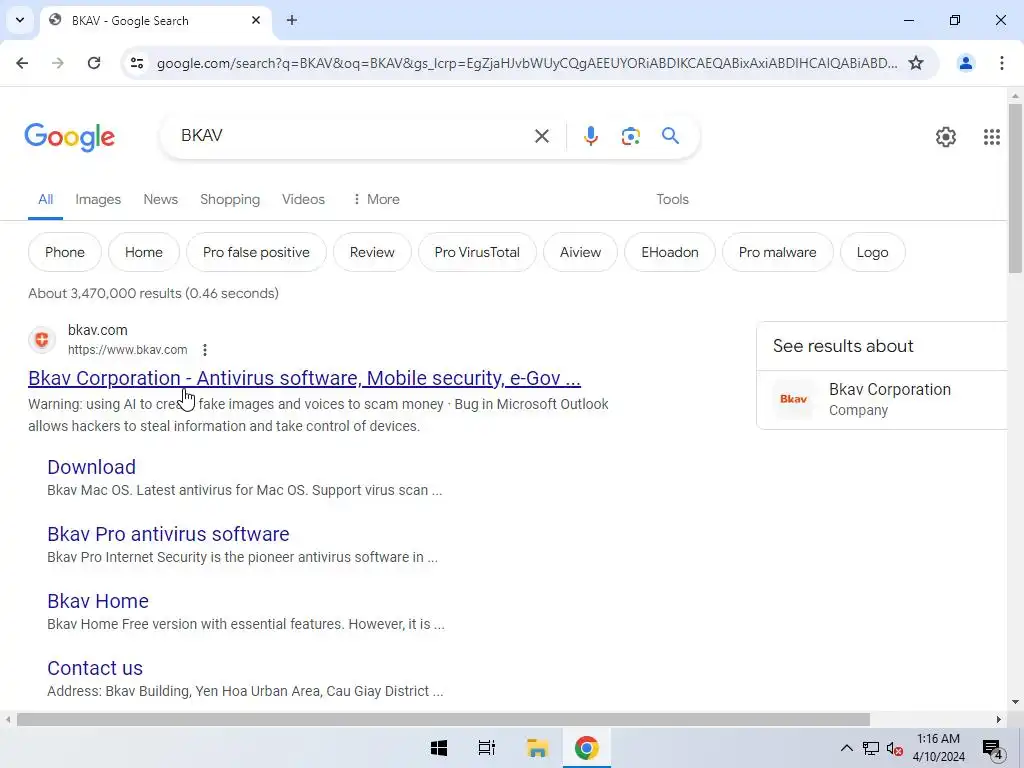Focus the browser address bar URL
1024x768 pixels.
pyautogui.click(x=526, y=63)
